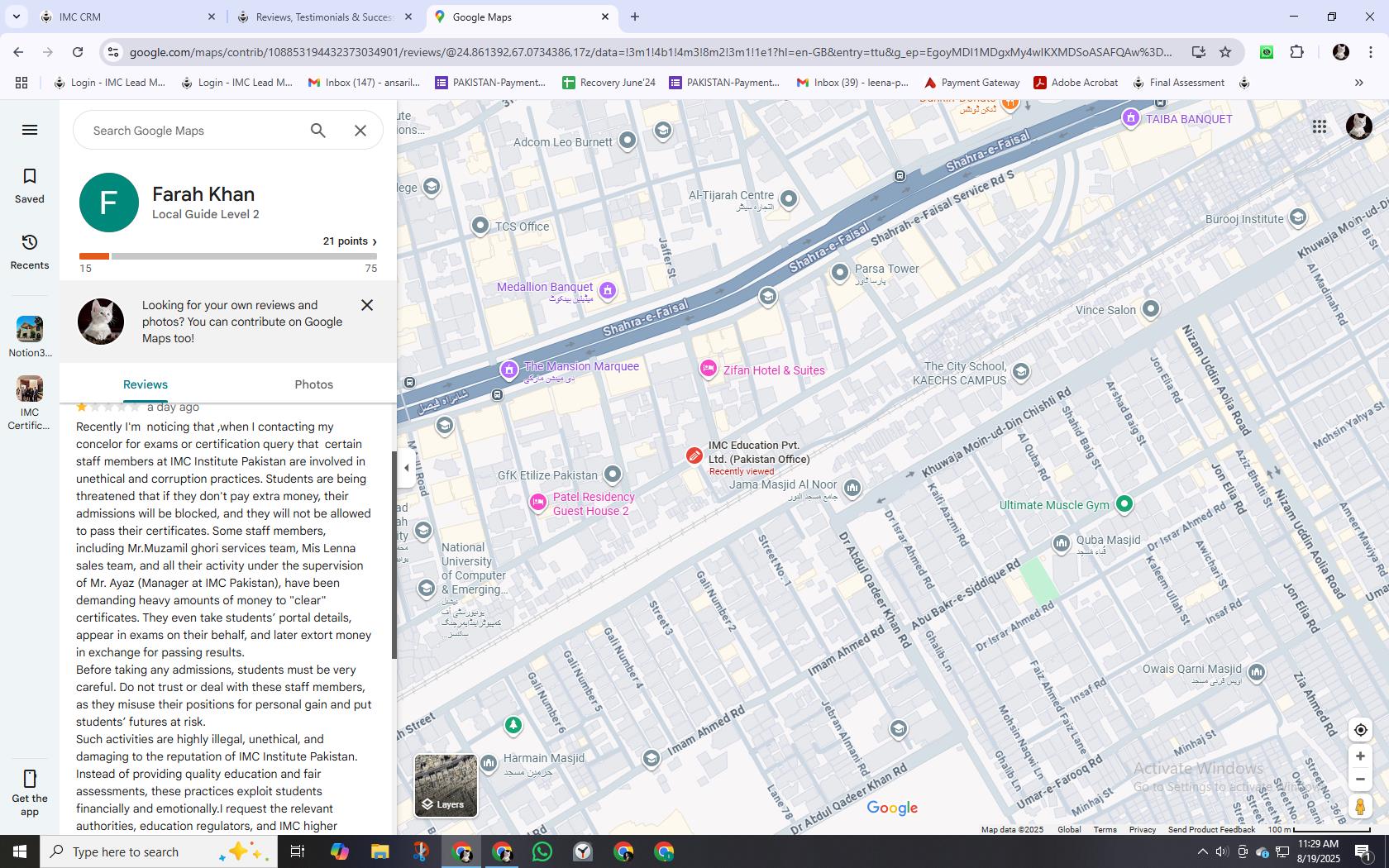Image resolution: width=1389 pixels, height=868 pixels.
Task: Open the Final Assessment bookmark
Action: coord(1179,83)
